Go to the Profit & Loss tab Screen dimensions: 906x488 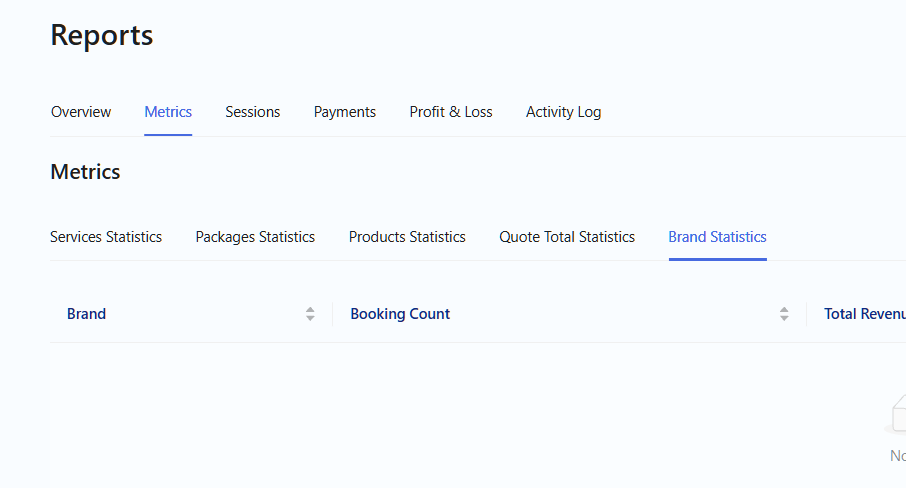click(x=451, y=111)
